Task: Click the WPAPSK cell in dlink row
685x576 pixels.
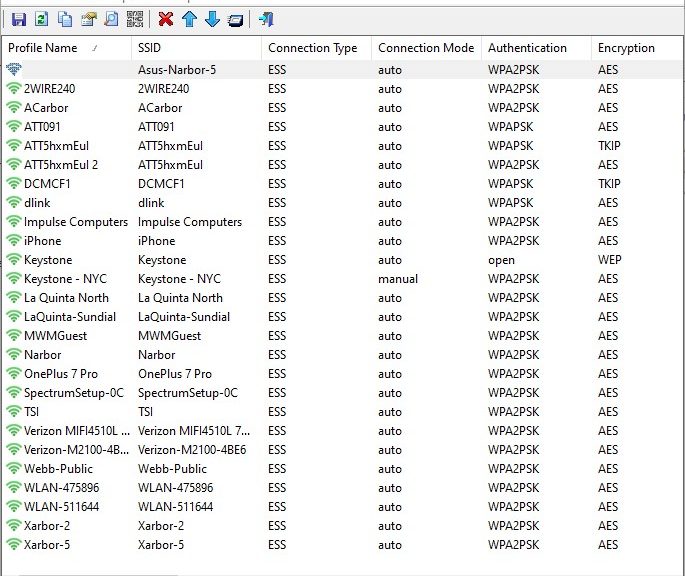Action: pyautogui.click(x=511, y=202)
